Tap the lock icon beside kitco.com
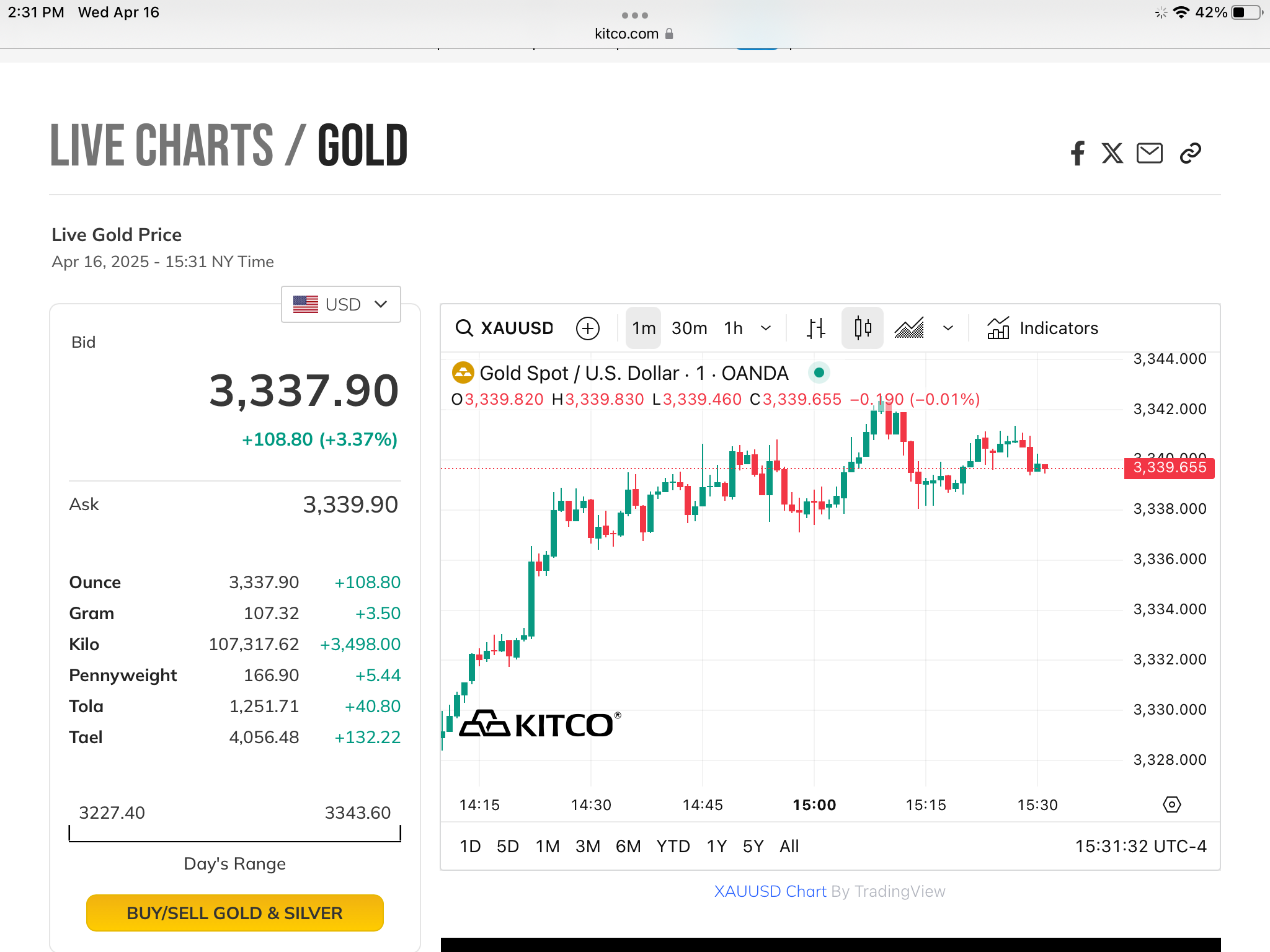Viewport: 1270px width, 952px height. (669, 33)
